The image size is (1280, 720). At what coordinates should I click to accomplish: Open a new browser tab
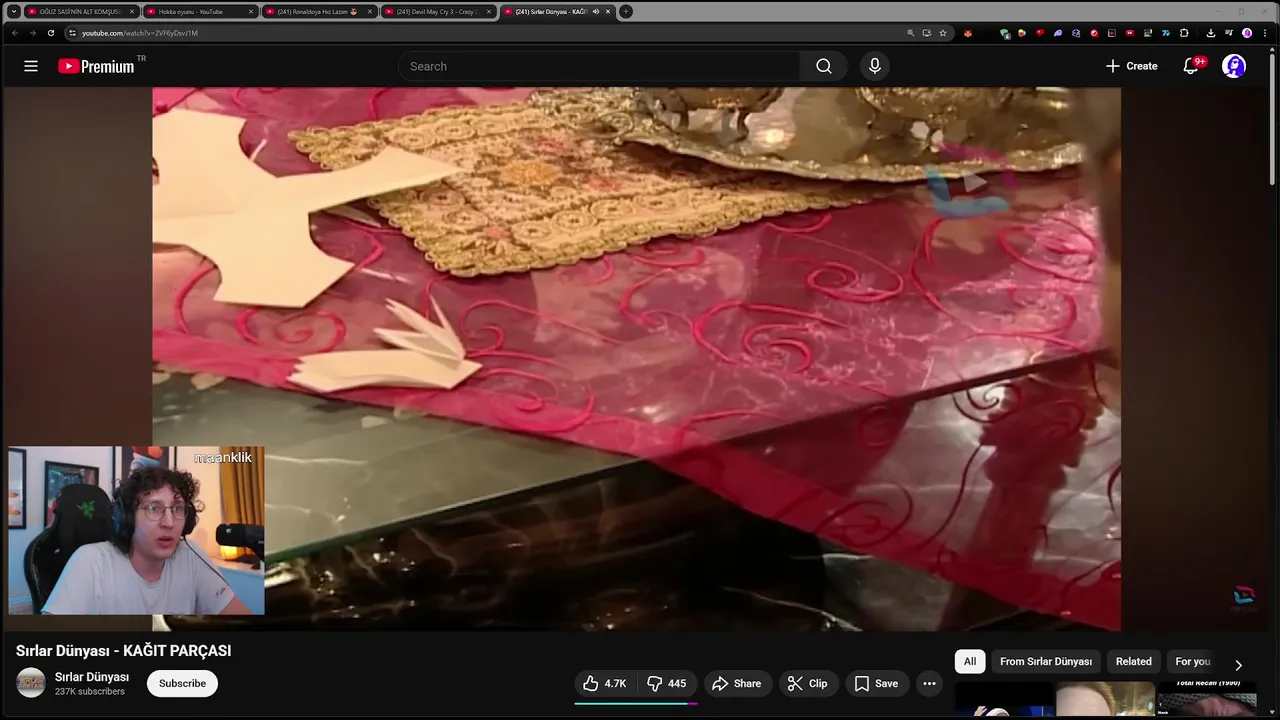point(626,12)
